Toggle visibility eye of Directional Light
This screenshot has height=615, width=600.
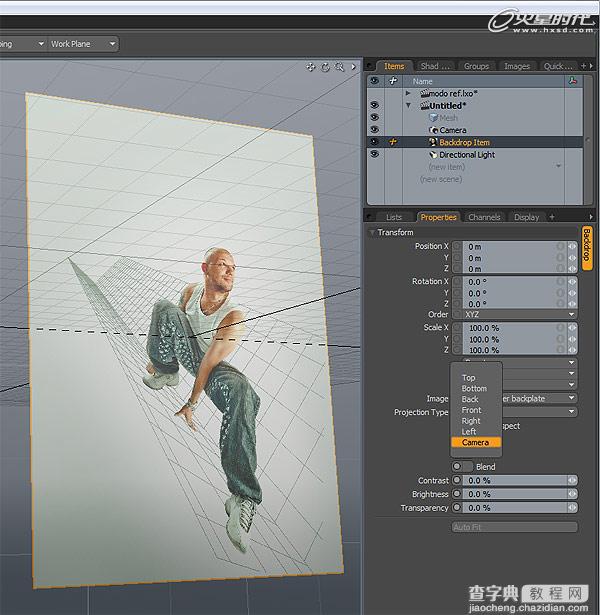point(375,154)
